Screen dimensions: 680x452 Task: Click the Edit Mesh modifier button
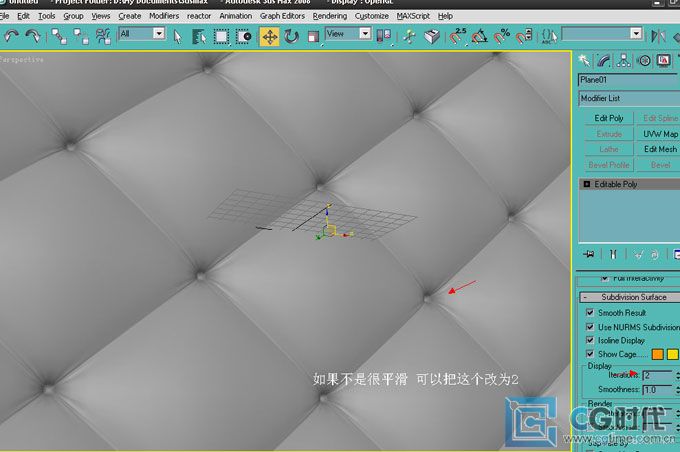tap(658, 149)
